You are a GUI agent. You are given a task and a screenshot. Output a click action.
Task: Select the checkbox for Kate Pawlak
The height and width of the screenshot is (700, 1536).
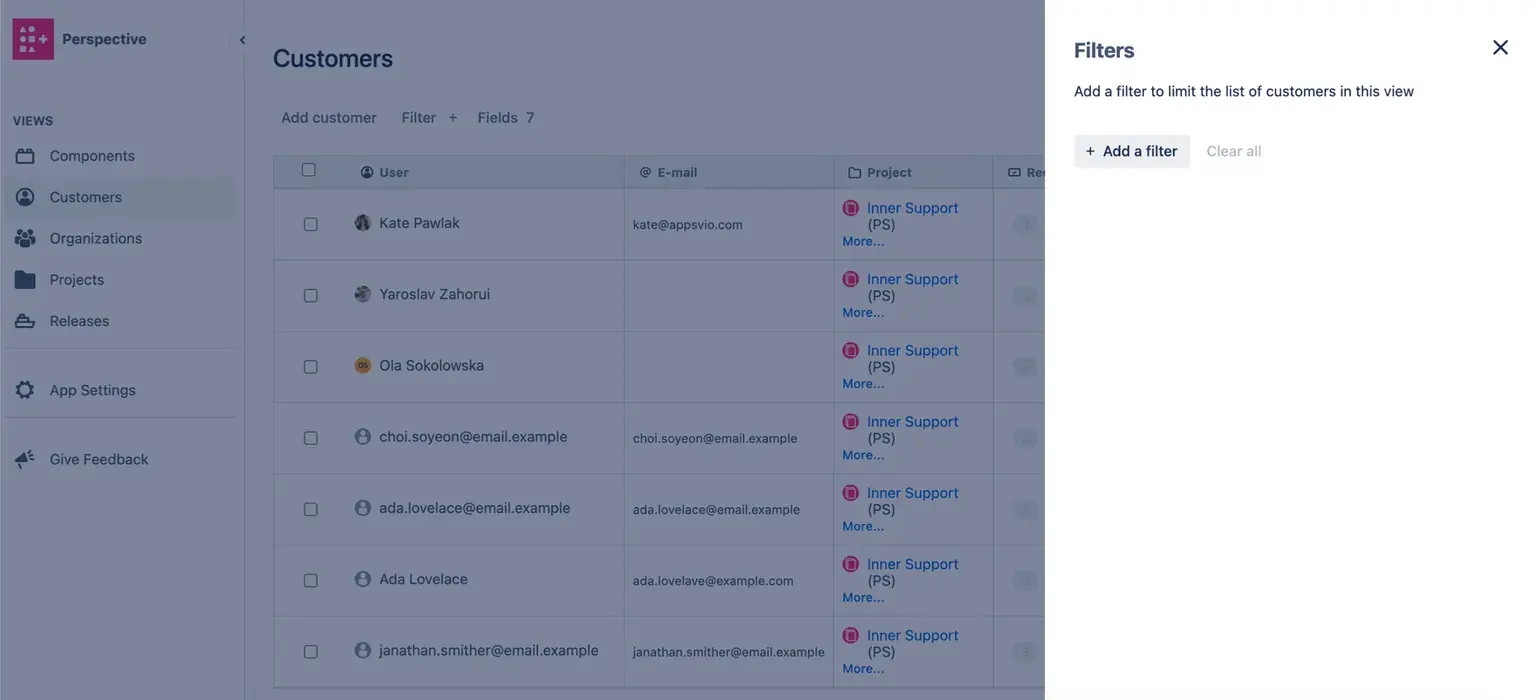tap(310, 224)
